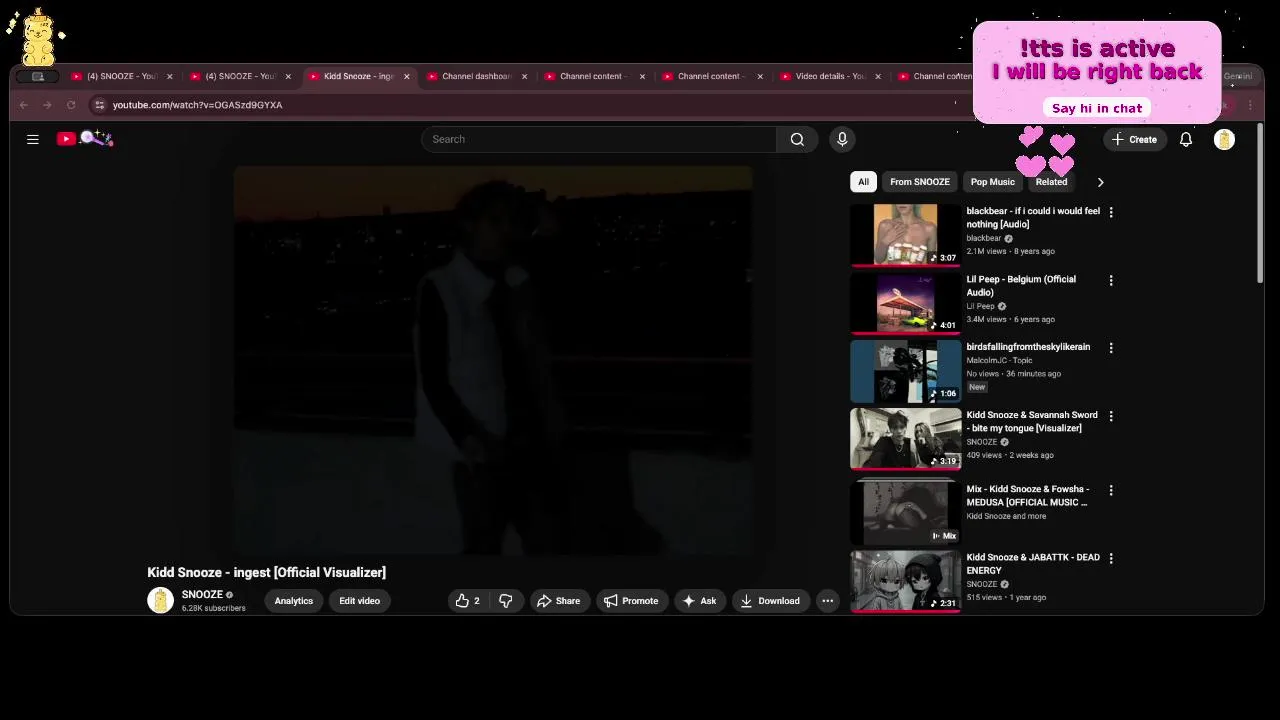Click Edit video button

tap(359, 601)
